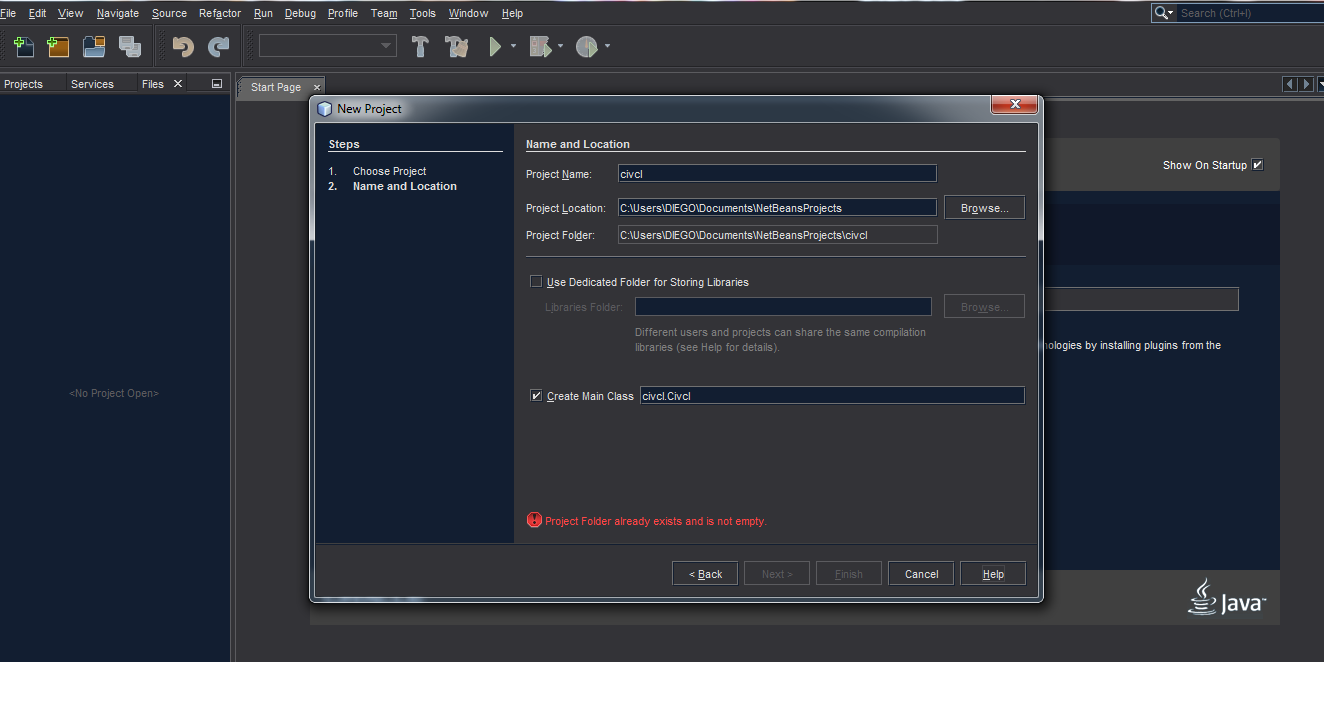Click the Back button

(705, 574)
